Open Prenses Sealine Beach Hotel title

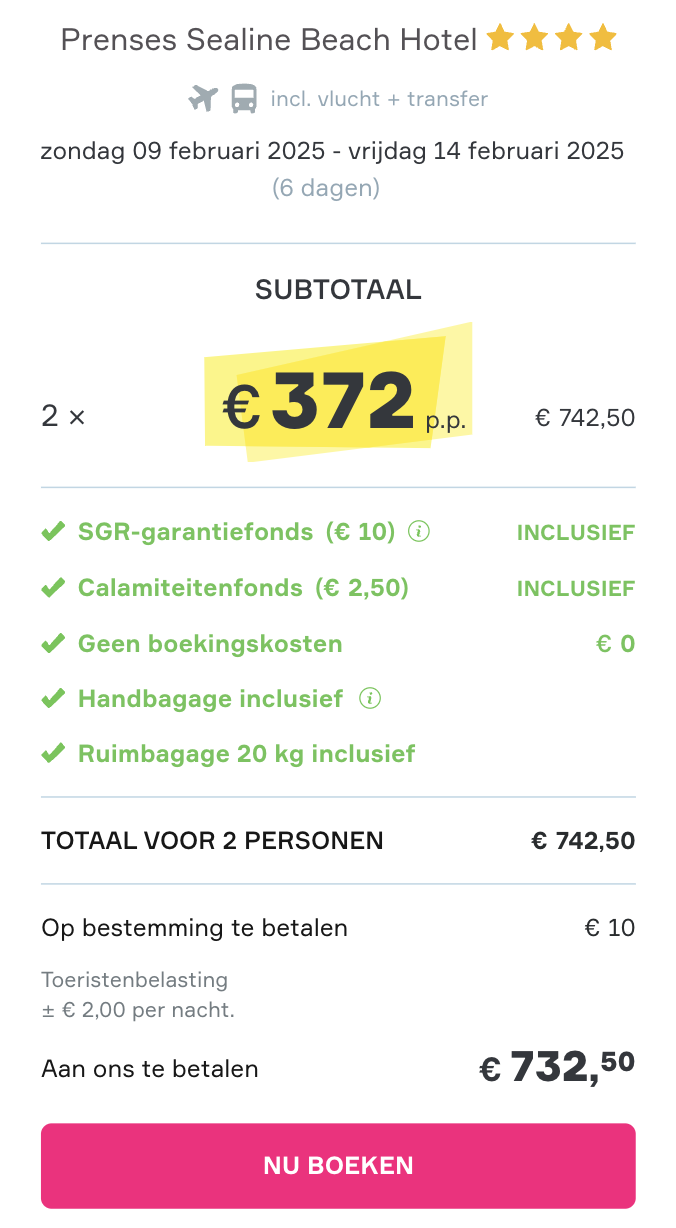point(269,40)
